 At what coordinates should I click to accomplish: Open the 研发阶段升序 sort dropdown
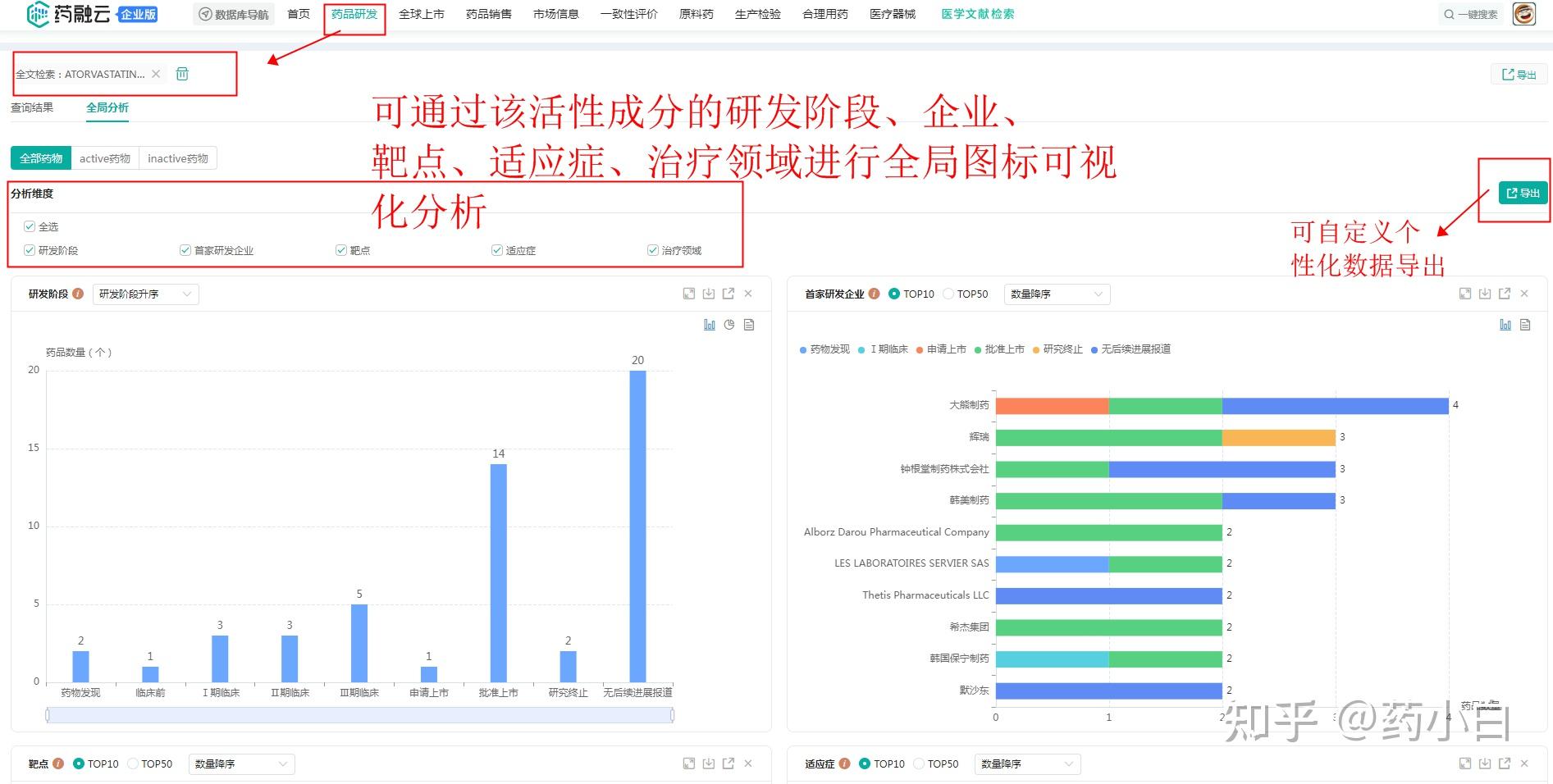pyautogui.click(x=145, y=293)
